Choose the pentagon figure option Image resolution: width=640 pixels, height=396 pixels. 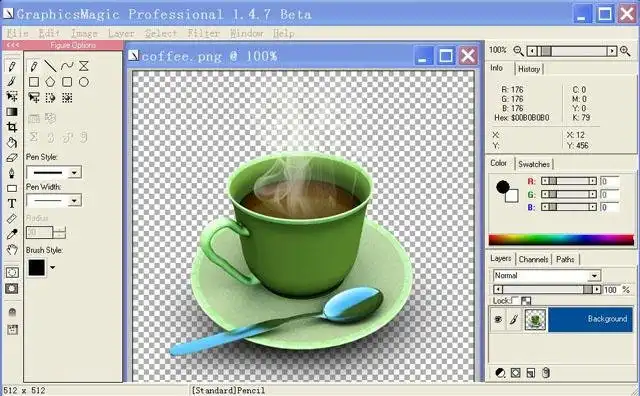(x=50, y=82)
